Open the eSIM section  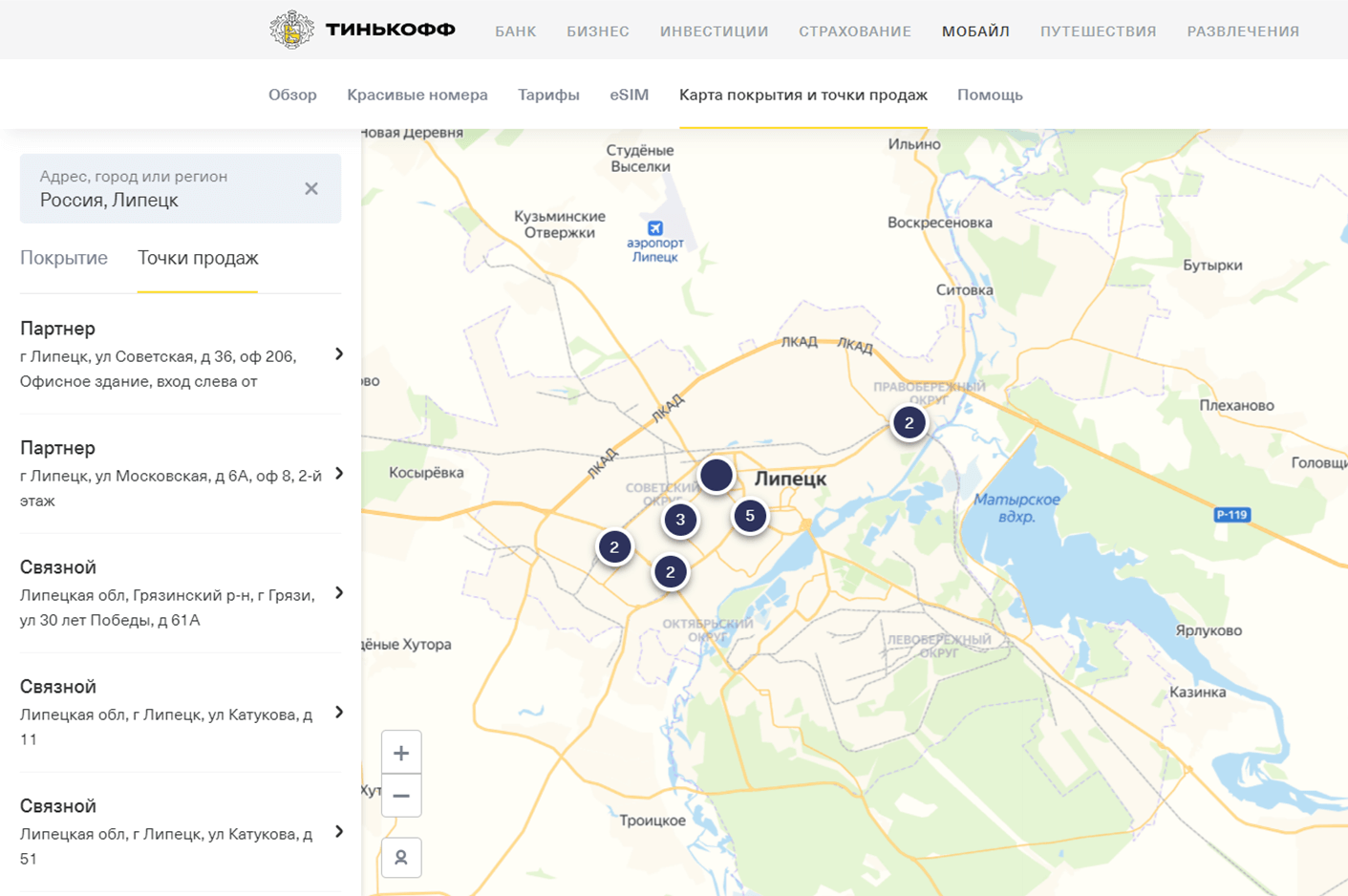coord(629,95)
